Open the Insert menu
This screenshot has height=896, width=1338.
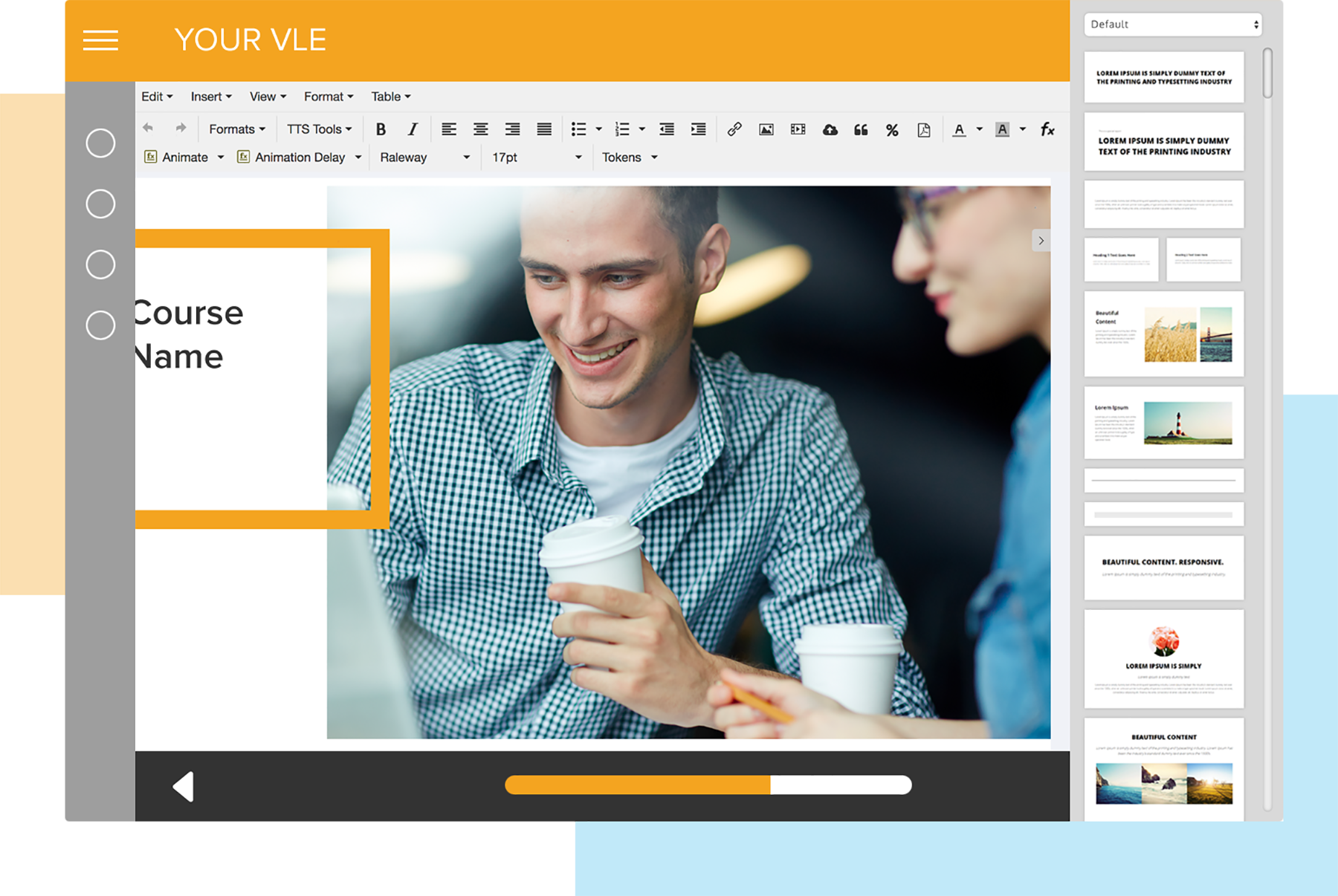pos(211,97)
